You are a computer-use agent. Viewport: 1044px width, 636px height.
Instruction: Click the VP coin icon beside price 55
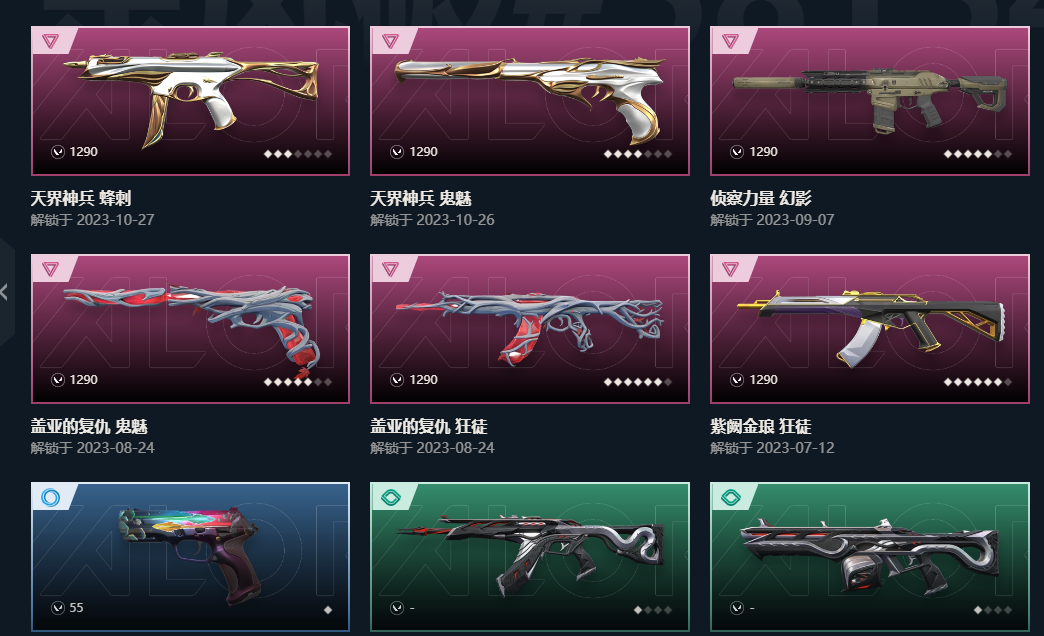(x=58, y=607)
